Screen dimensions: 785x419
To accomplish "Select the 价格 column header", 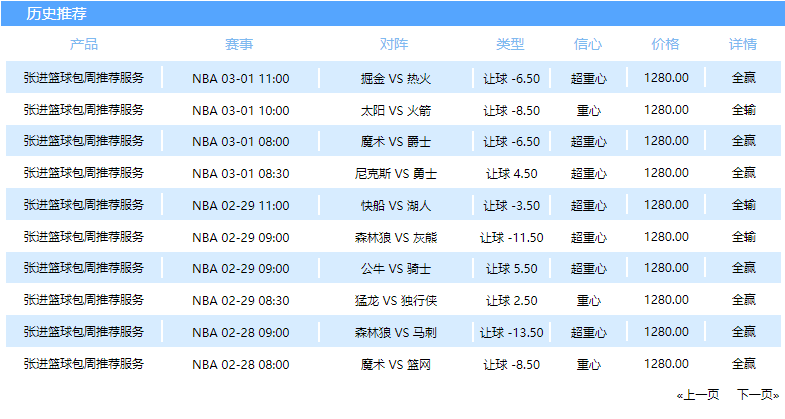I will 665,44.
